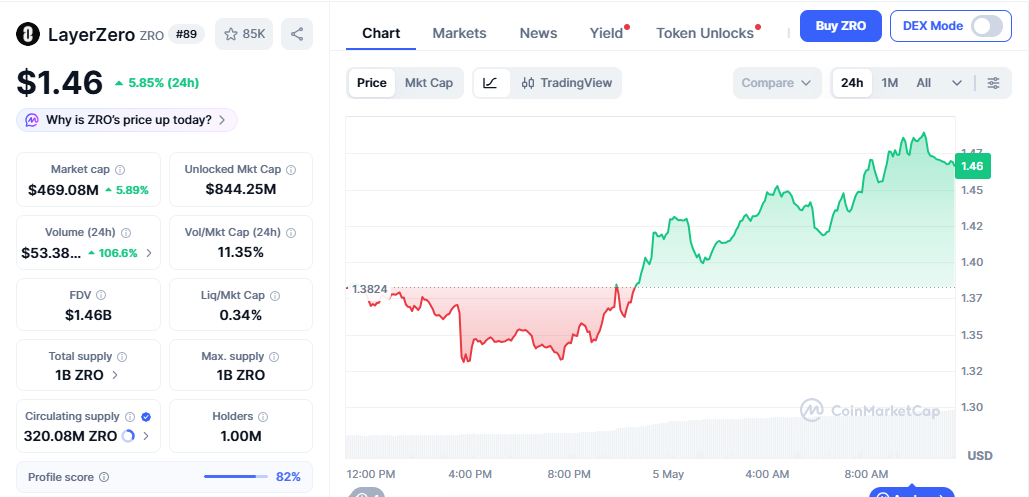The width and height of the screenshot is (1029, 497).
Task: Select the 24h time range
Action: pyautogui.click(x=852, y=83)
